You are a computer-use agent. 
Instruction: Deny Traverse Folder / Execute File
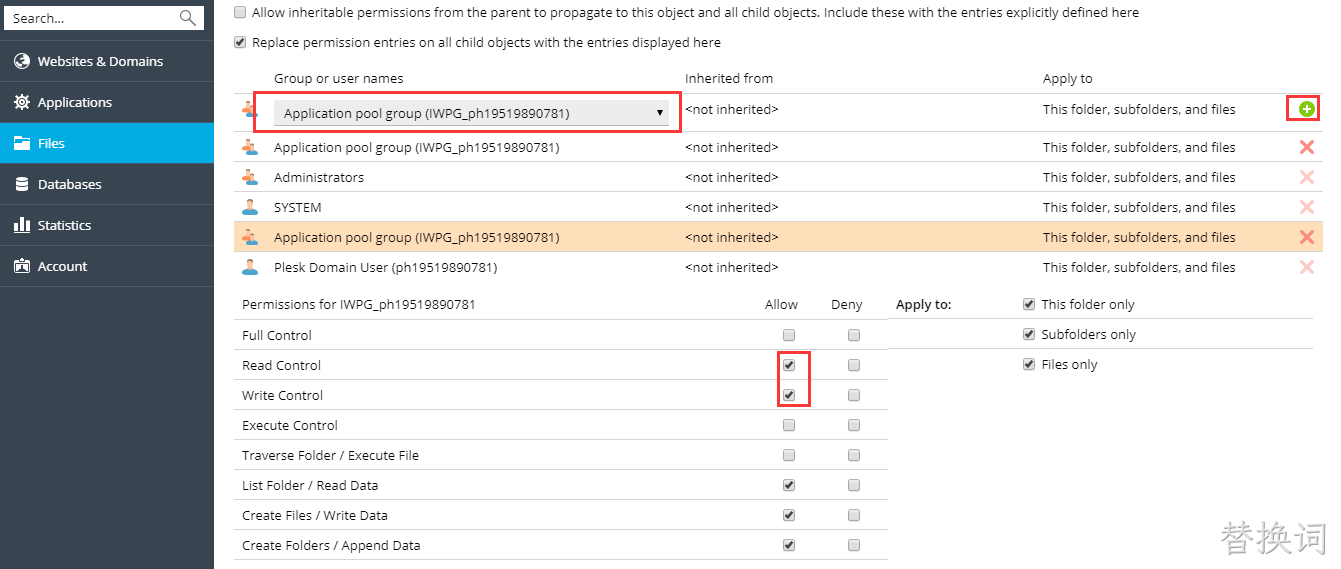tap(854, 455)
